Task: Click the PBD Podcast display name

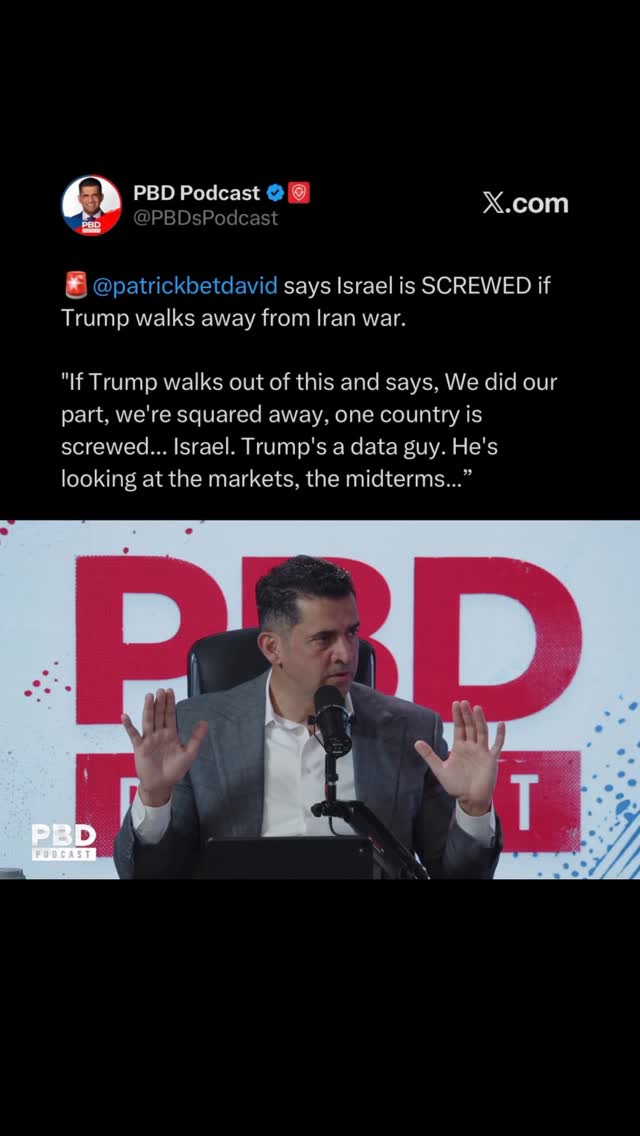Action: point(196,193)
